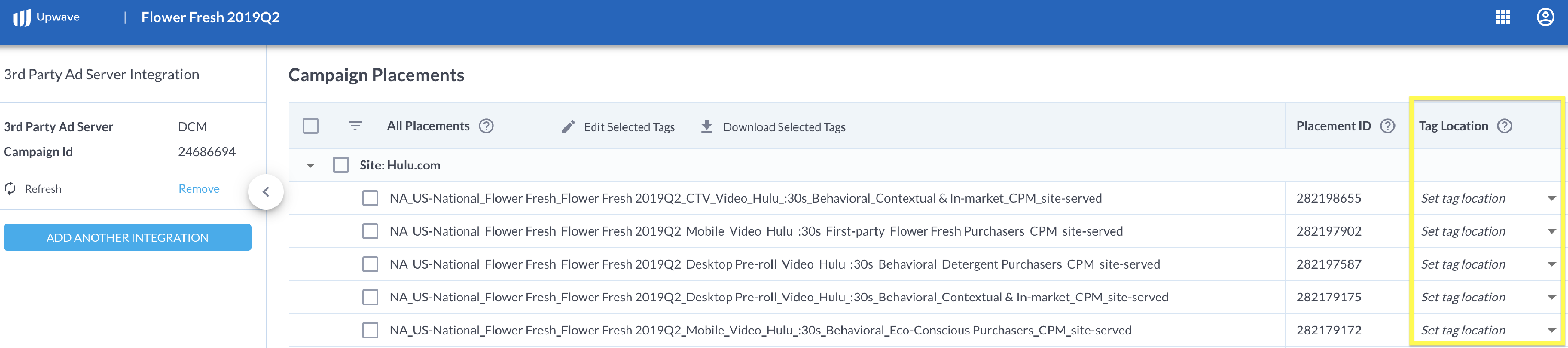The width and height of the screenshot is (1568, 348).
Task: Open the user account profile icon
Action: (1546, 17)
